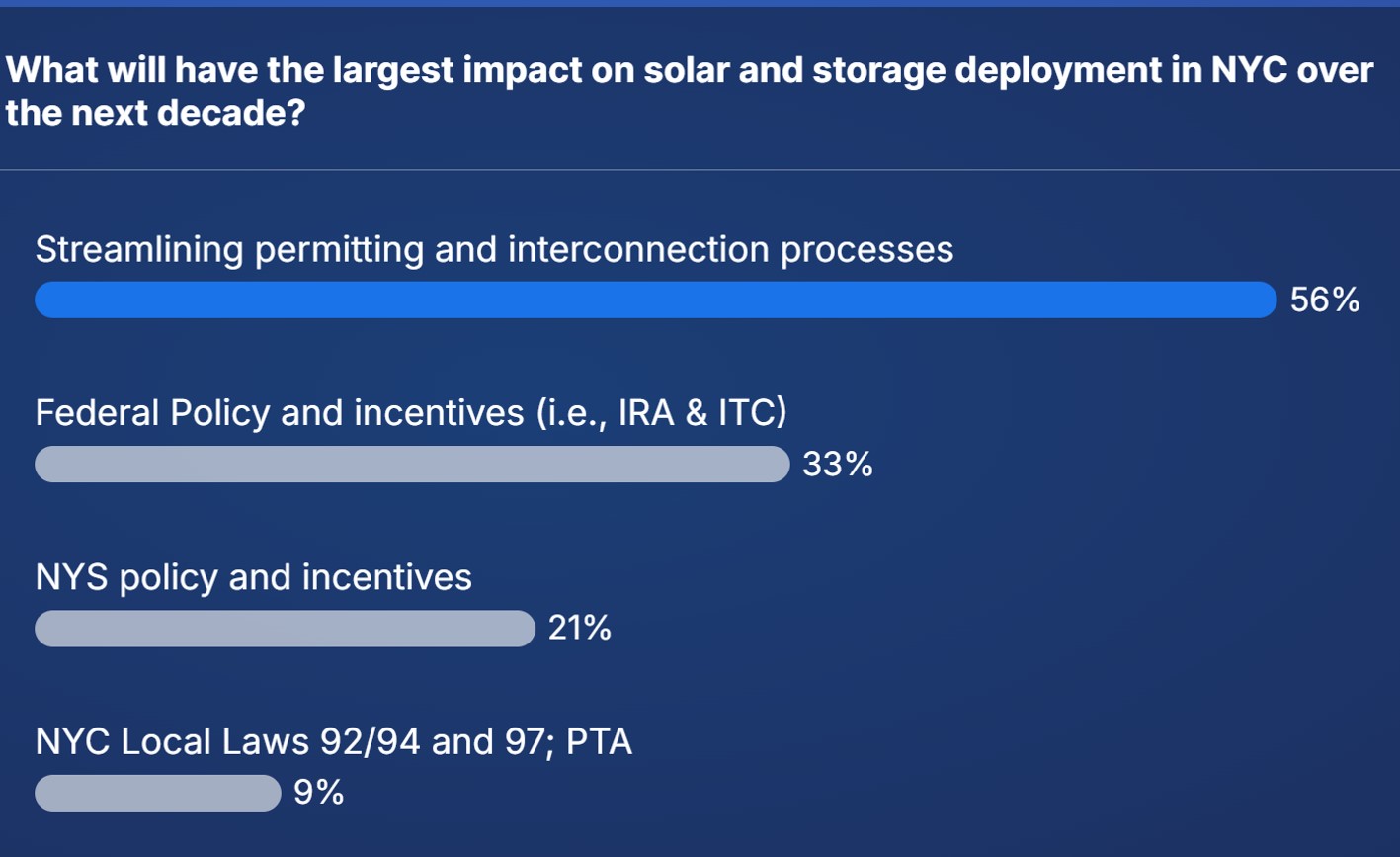This screenshot has width=1400, height=857.
Task: Click the blue 56% result bar
Action: click(x=656, y=300)
